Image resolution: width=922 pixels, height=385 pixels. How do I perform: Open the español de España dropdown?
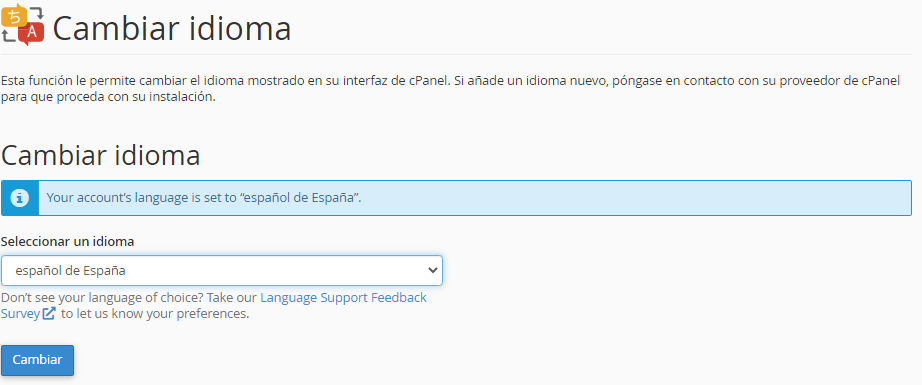coord(222,270)
